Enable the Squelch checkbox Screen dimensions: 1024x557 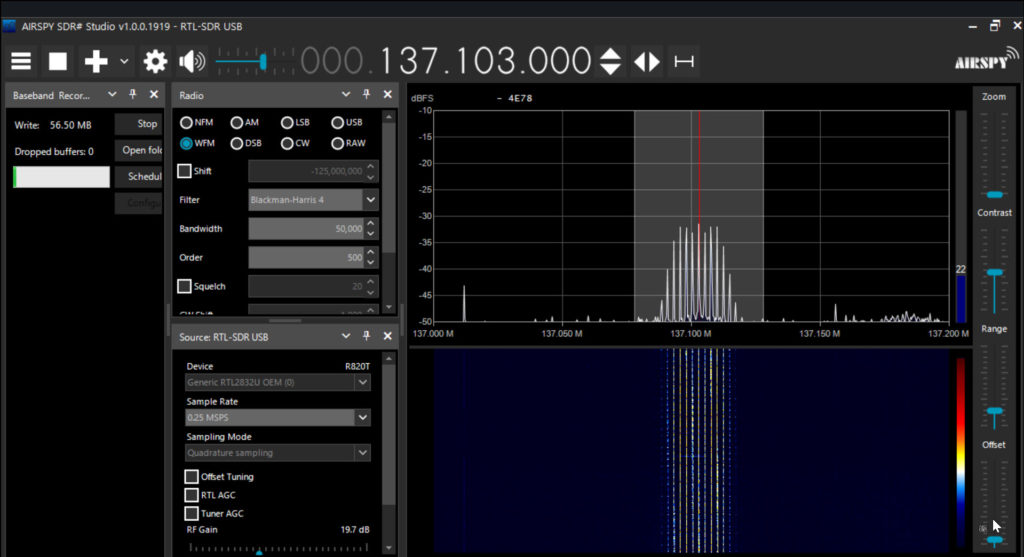[x=185, y=286]
